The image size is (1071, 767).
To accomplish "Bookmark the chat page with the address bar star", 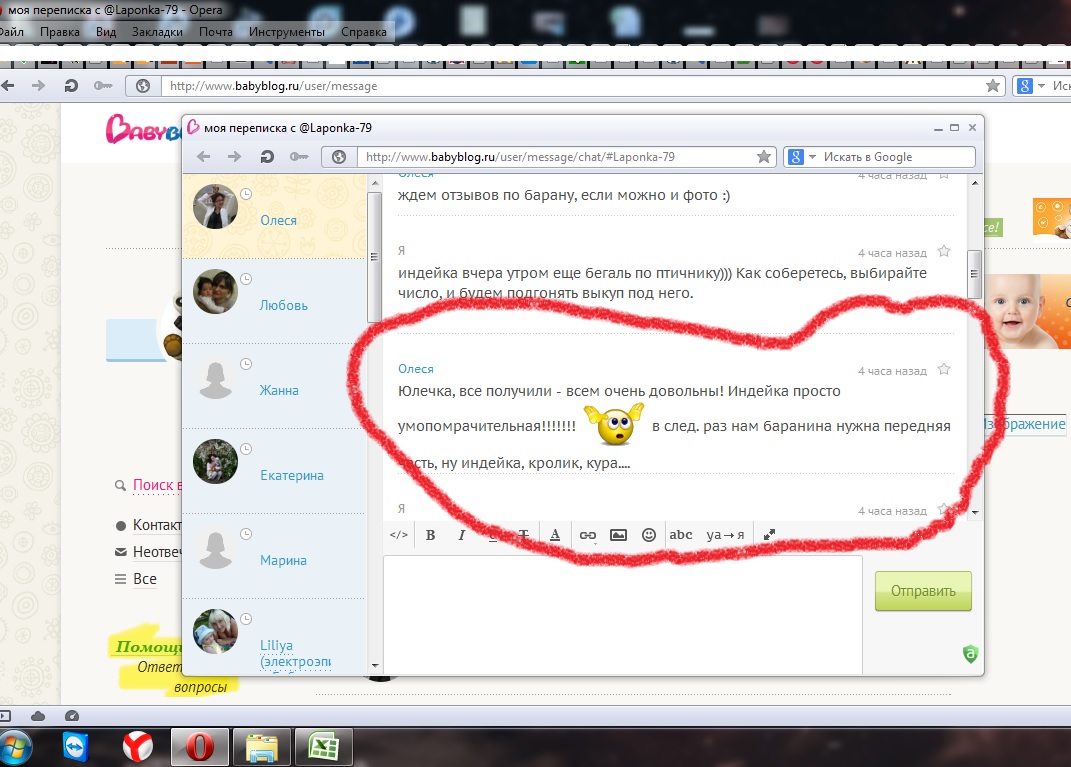I will [764, 157].
